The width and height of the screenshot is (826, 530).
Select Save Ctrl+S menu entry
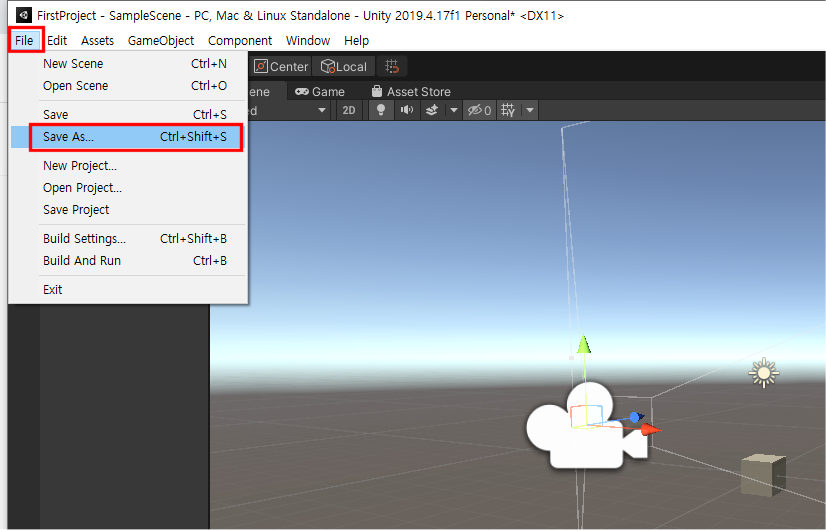129,114
